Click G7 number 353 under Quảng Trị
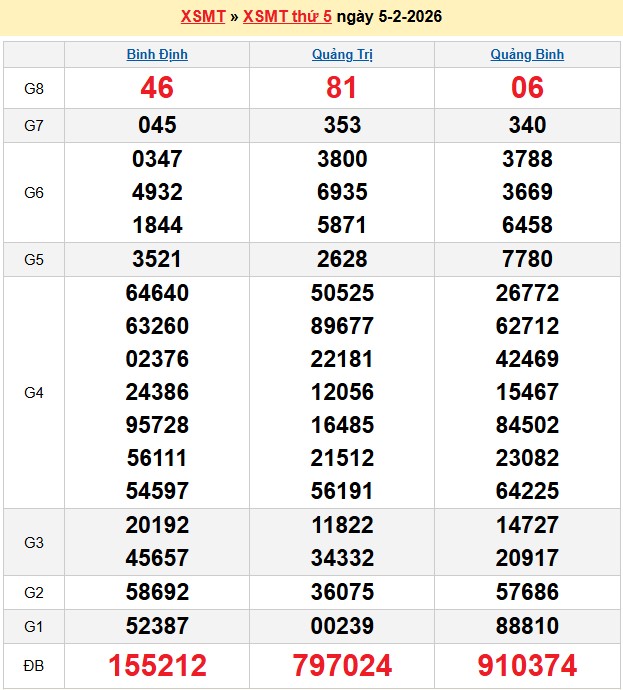This screenshot has width=623, height=690. 342,125
